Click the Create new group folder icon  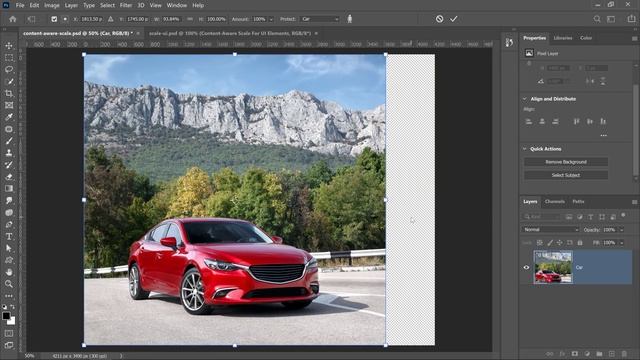pos(599,353)
